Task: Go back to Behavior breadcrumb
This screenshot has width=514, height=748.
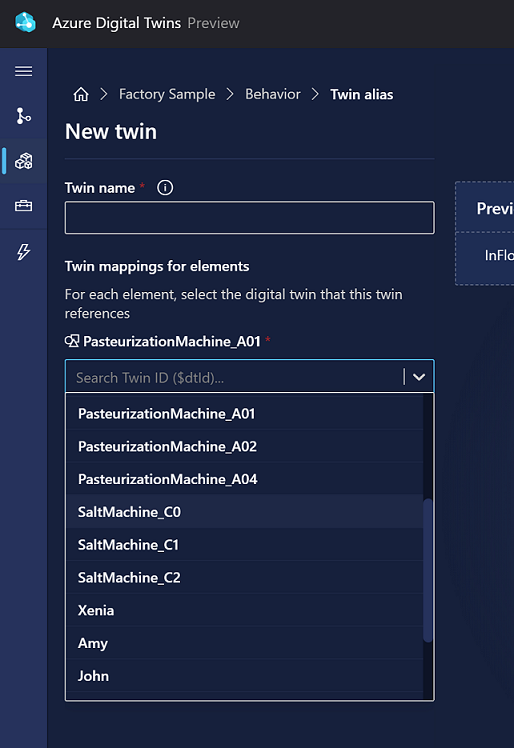Action: pos(273,94)
